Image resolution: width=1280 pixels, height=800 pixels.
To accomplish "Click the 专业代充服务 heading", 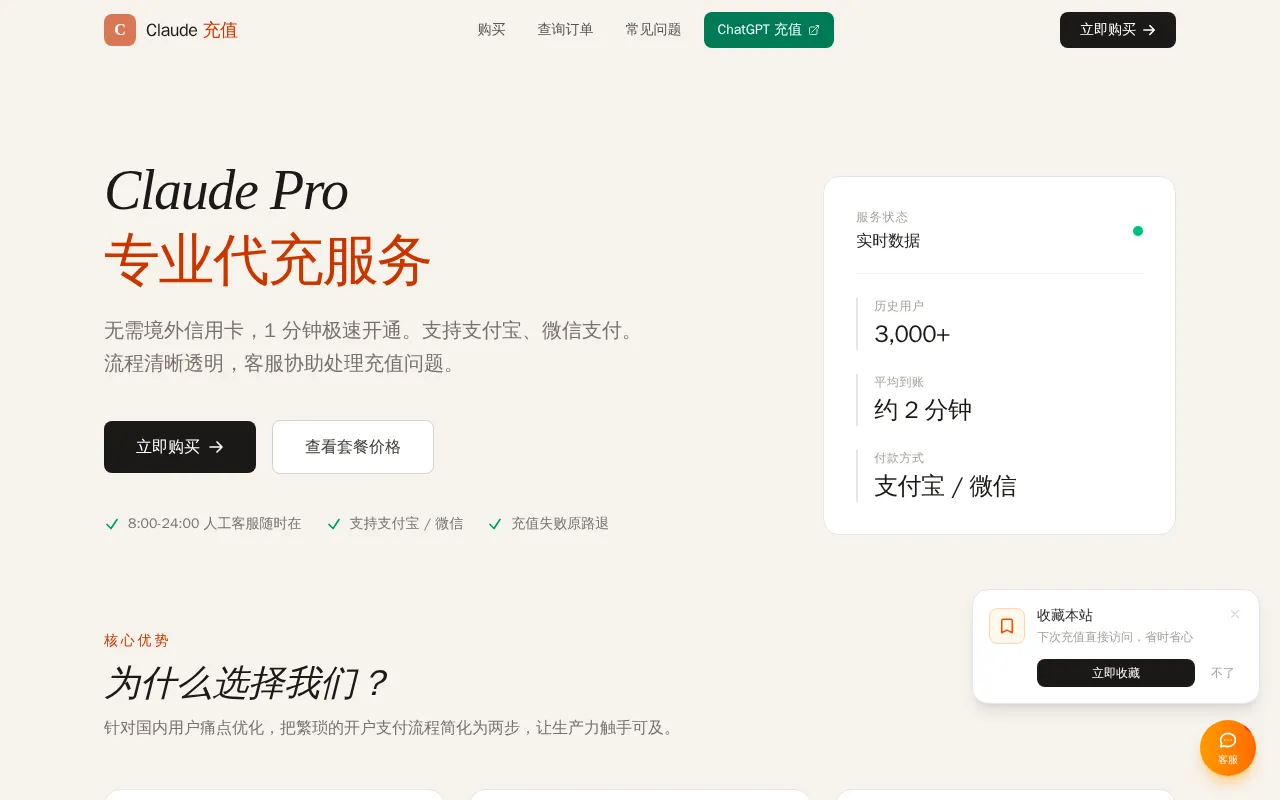I will click(x=267, y=261).
